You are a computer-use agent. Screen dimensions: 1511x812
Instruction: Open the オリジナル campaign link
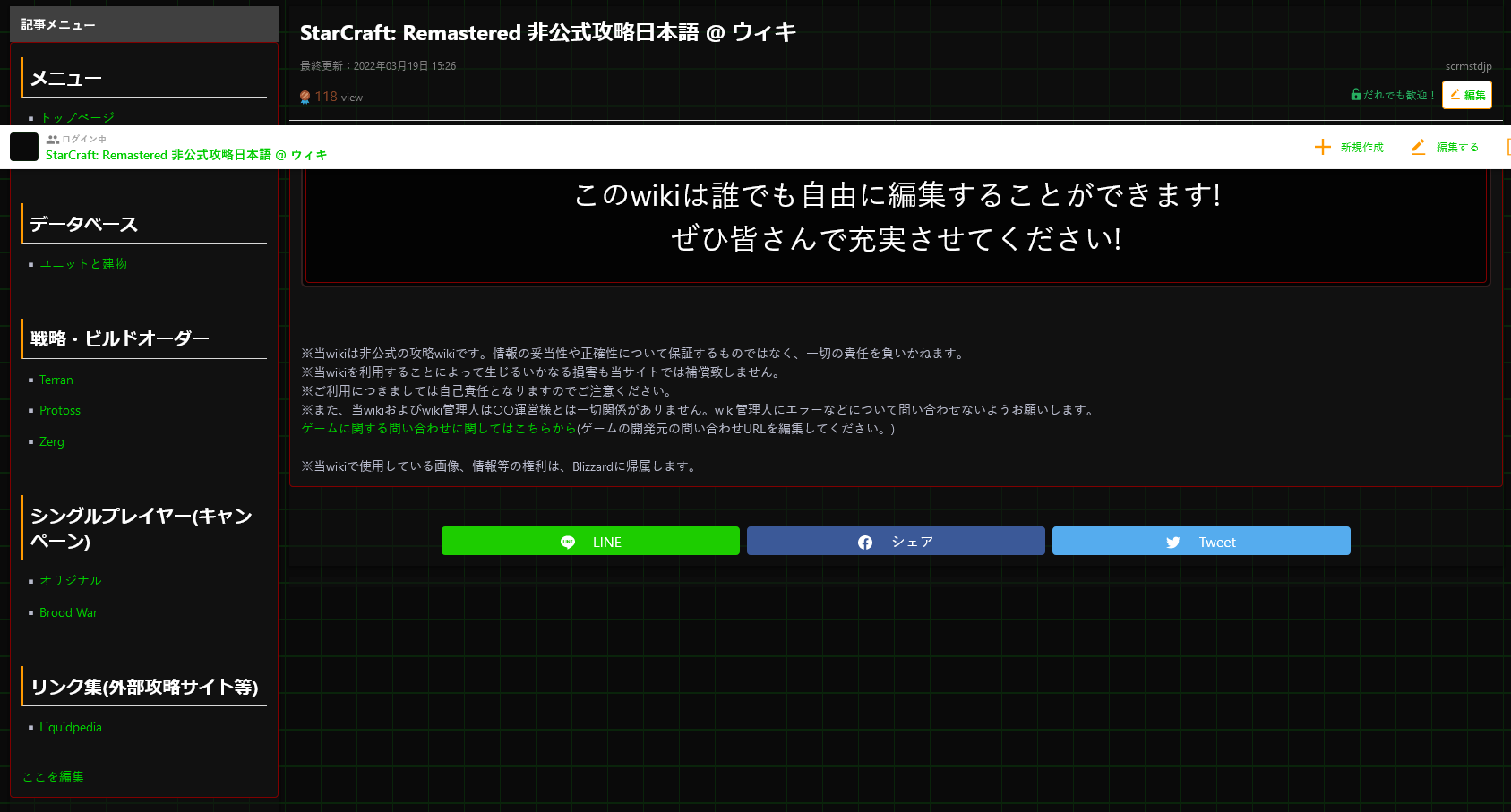coord(71,580)
